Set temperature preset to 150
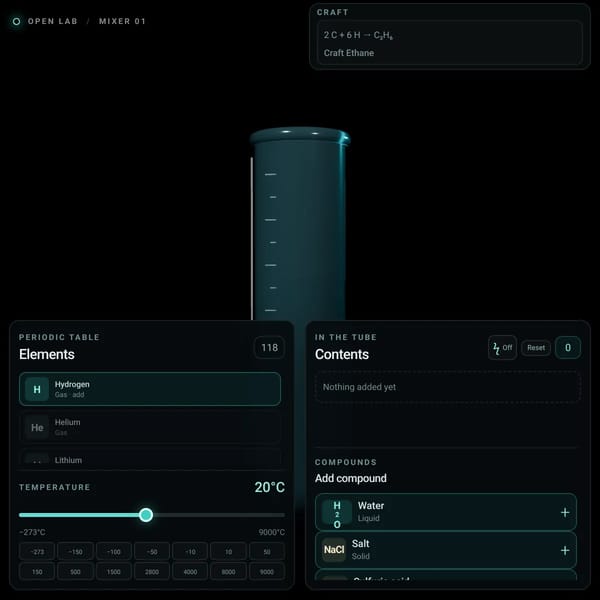 pos(37,572)
